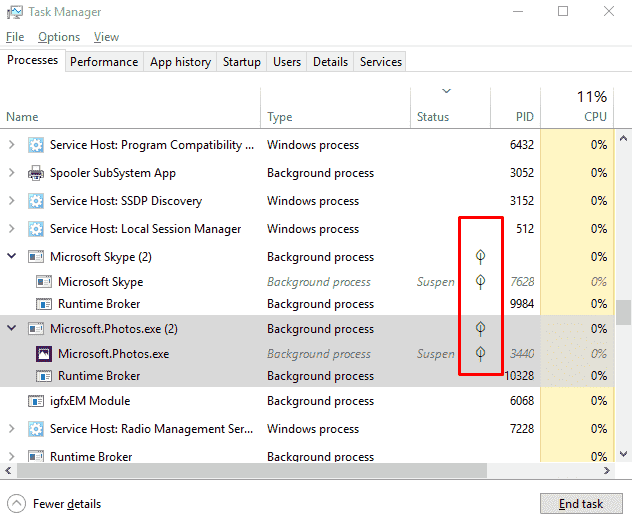Click Runtime Broker icon under Microsoft Skype

click(x=44, y=304)
